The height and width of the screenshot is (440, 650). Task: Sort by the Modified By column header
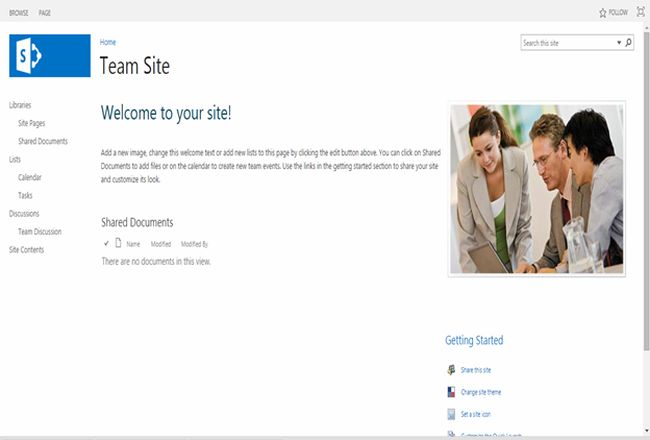tap(194, 244)
